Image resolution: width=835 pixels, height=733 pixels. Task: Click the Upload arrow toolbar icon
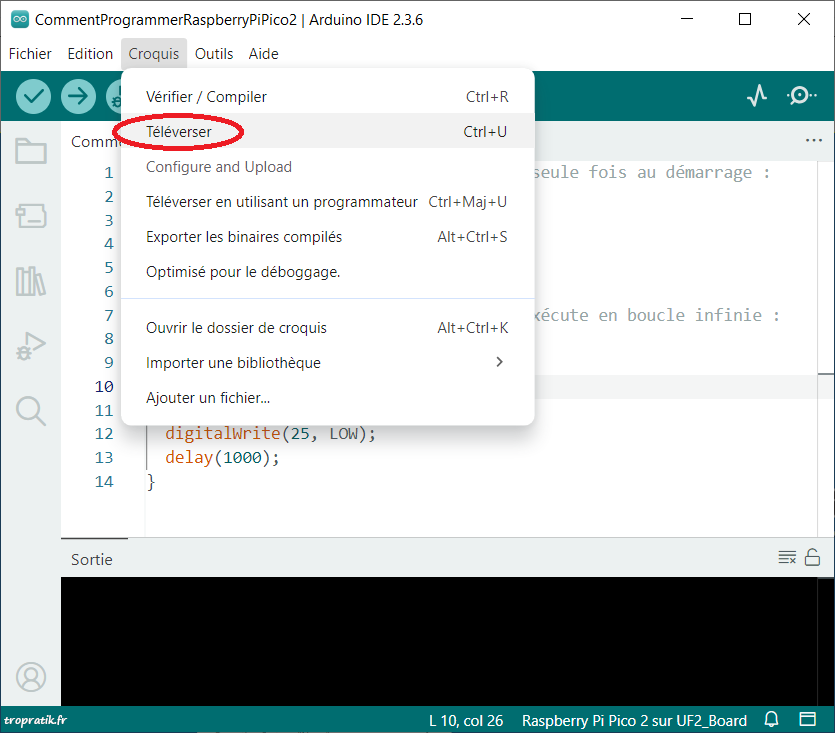tap(78, 96)
